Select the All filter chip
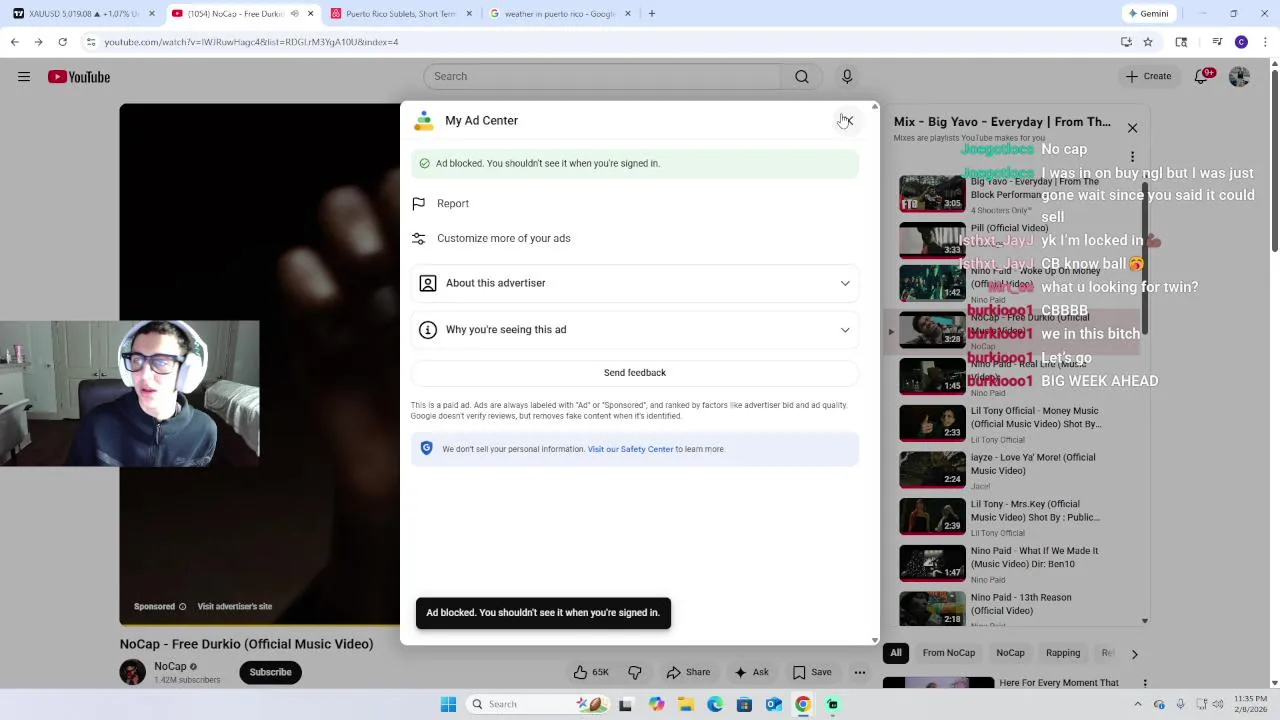This screenshot has width=1280, height=720. [x=896, y=654]
